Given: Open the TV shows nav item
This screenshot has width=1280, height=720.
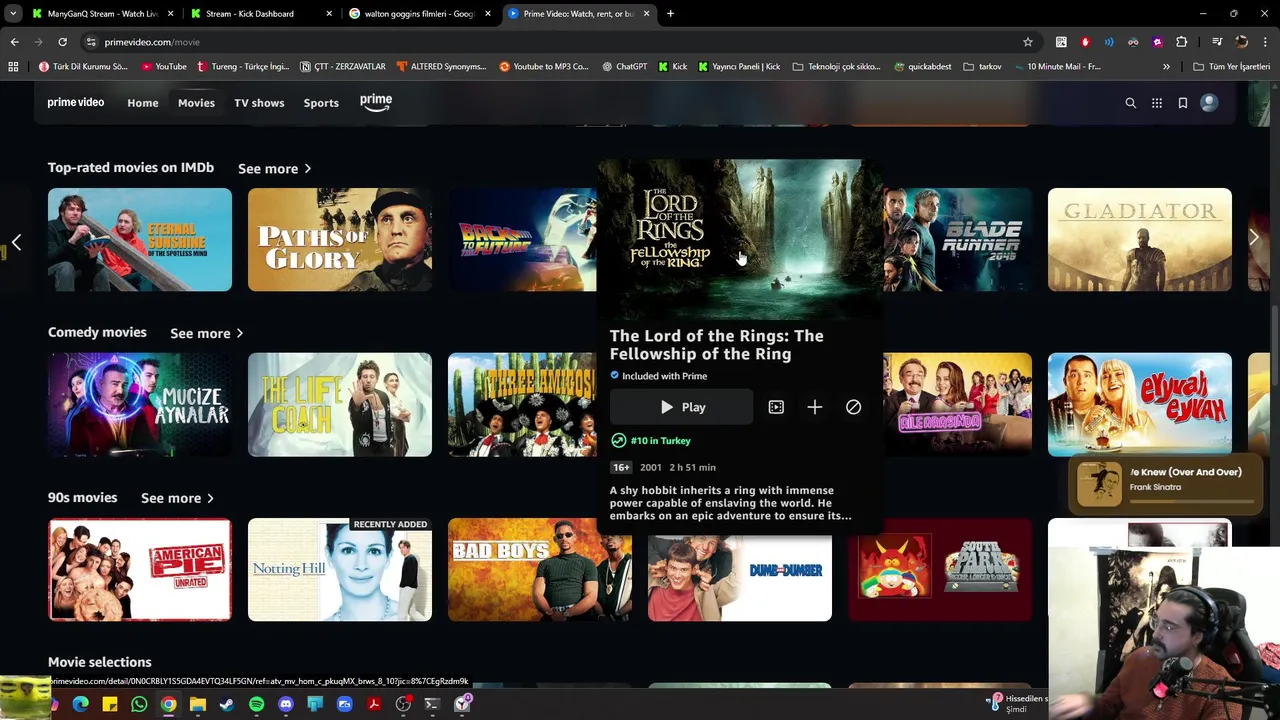Looking at the screenshot, I should tap(259, 103).
